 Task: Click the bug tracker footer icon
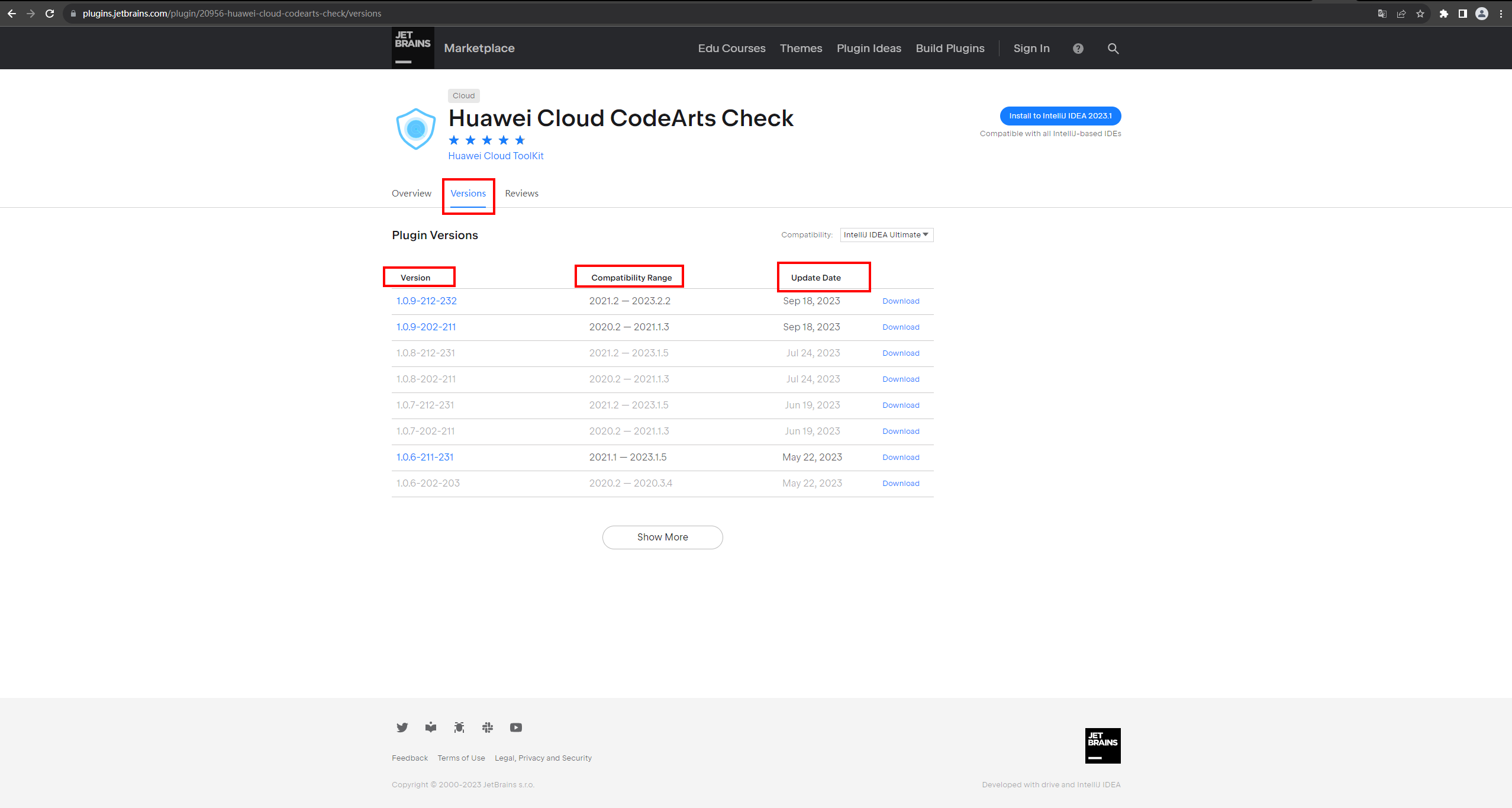(459, 727)
